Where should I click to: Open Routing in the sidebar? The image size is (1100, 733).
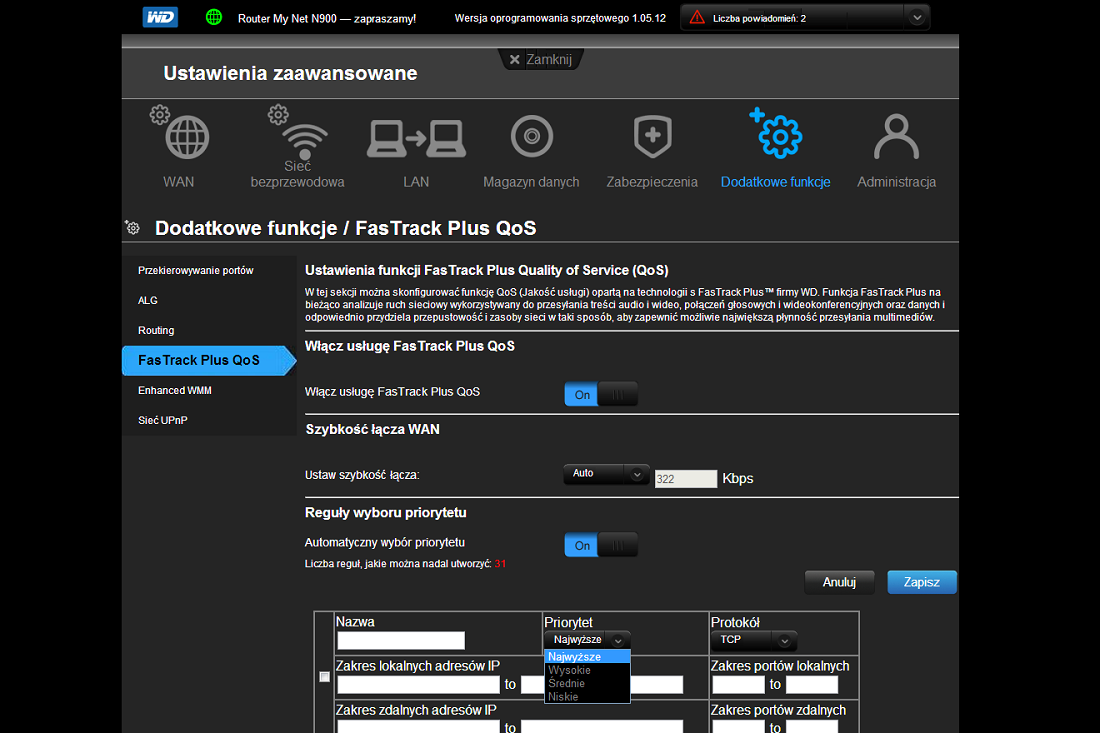coord(156,330)
